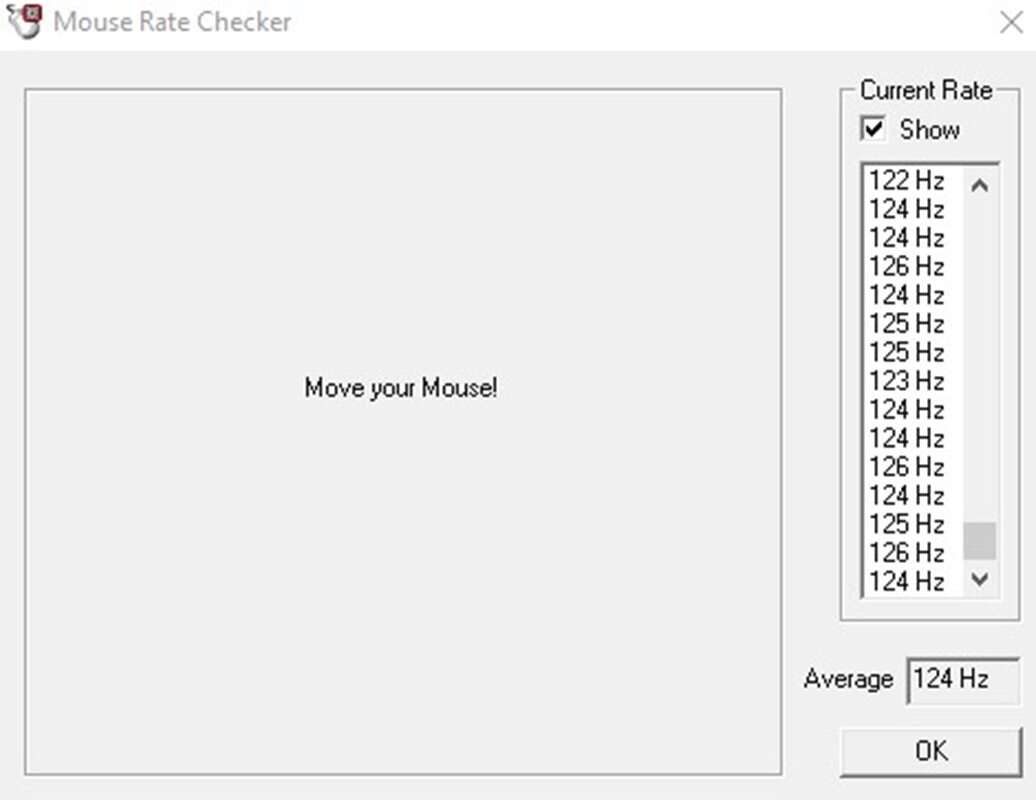
Task: Uncheck the Show checkbox
Action: [874, 129]
